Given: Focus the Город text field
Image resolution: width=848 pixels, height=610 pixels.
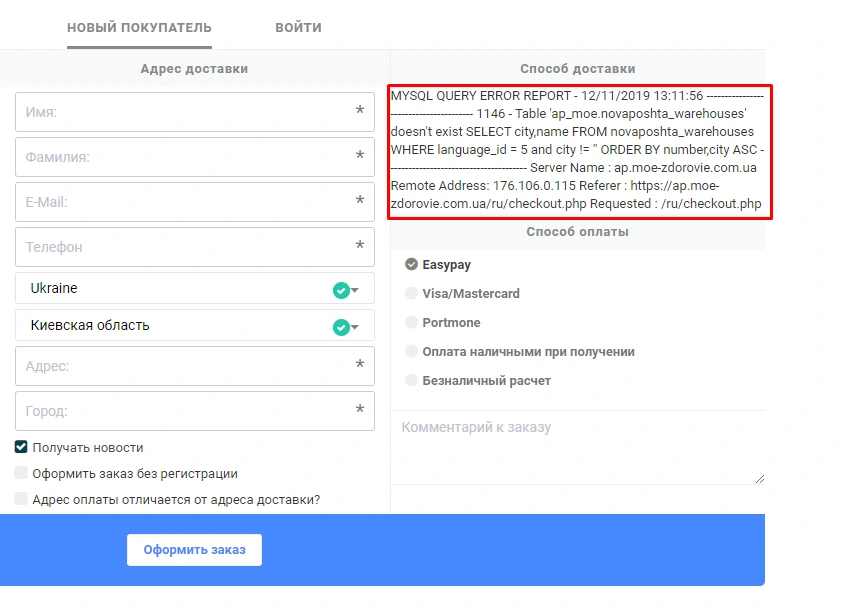Looking at the screenshot, I should point(185,411).
